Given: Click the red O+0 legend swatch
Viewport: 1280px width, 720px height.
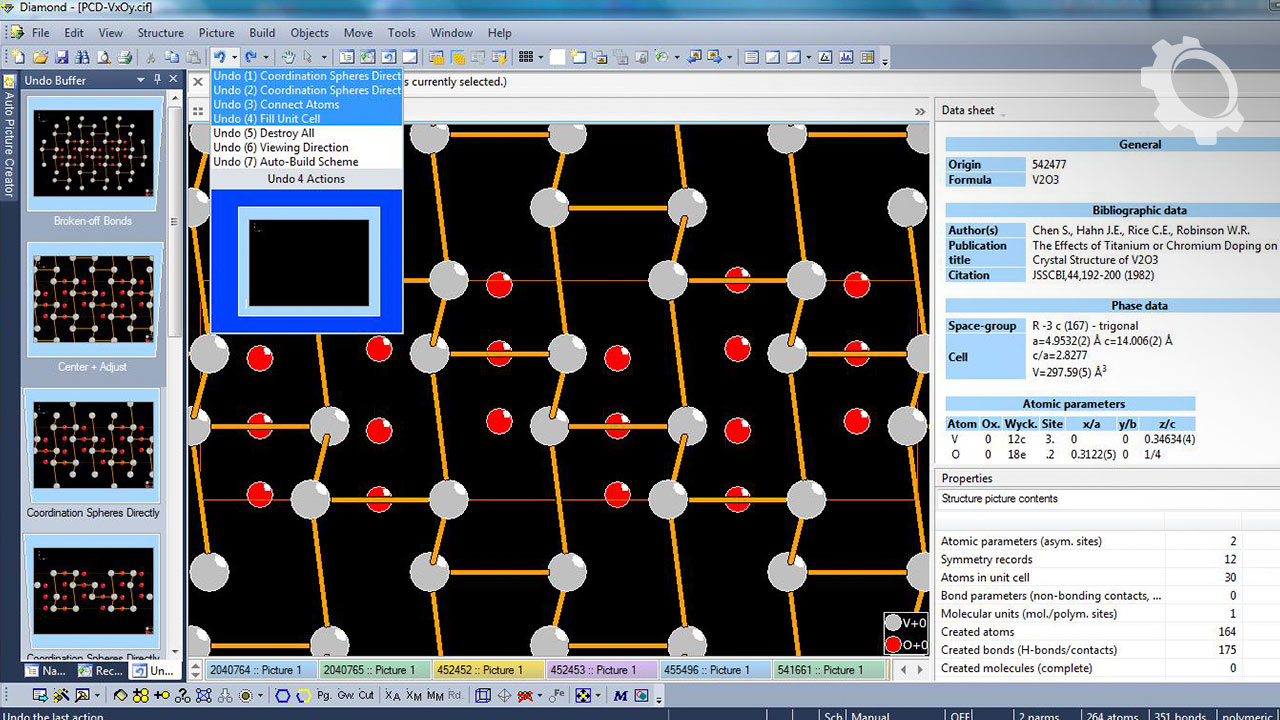Looking at the screenshot, I should 893,644.
